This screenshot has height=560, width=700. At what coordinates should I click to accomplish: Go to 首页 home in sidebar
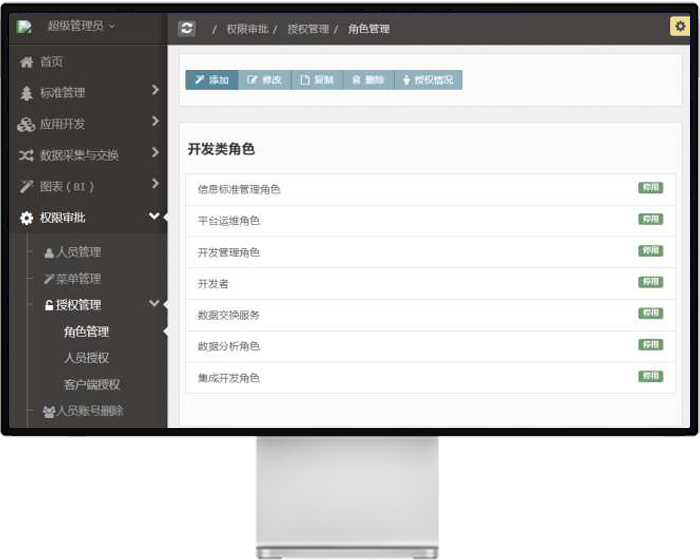pos(51,62)
